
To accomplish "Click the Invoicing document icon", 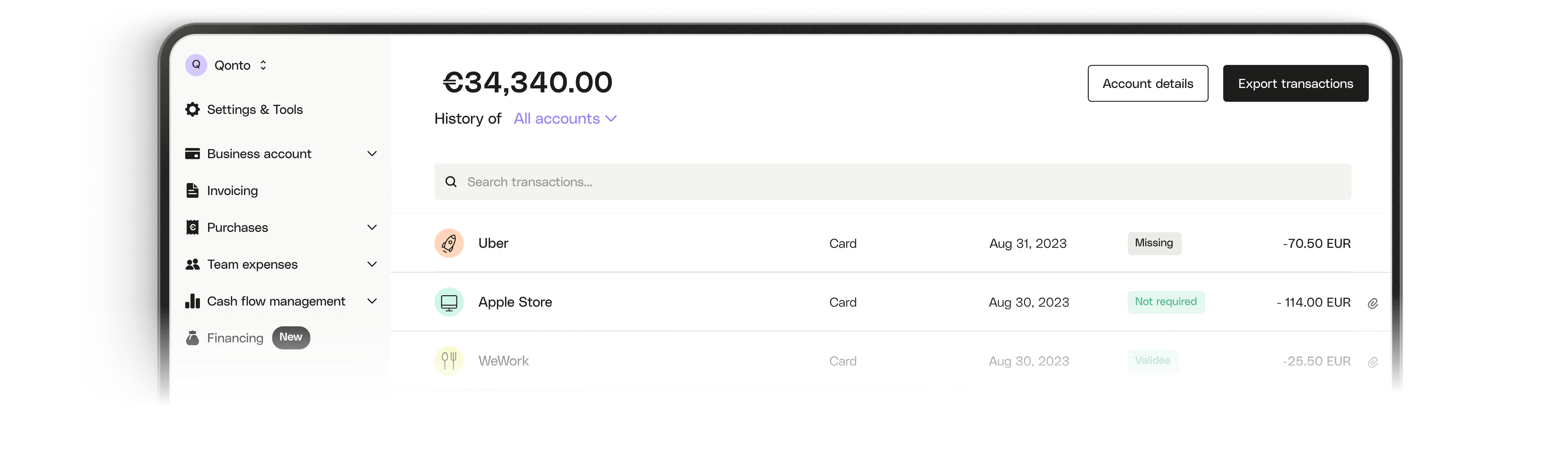I will tap(192, 190).
